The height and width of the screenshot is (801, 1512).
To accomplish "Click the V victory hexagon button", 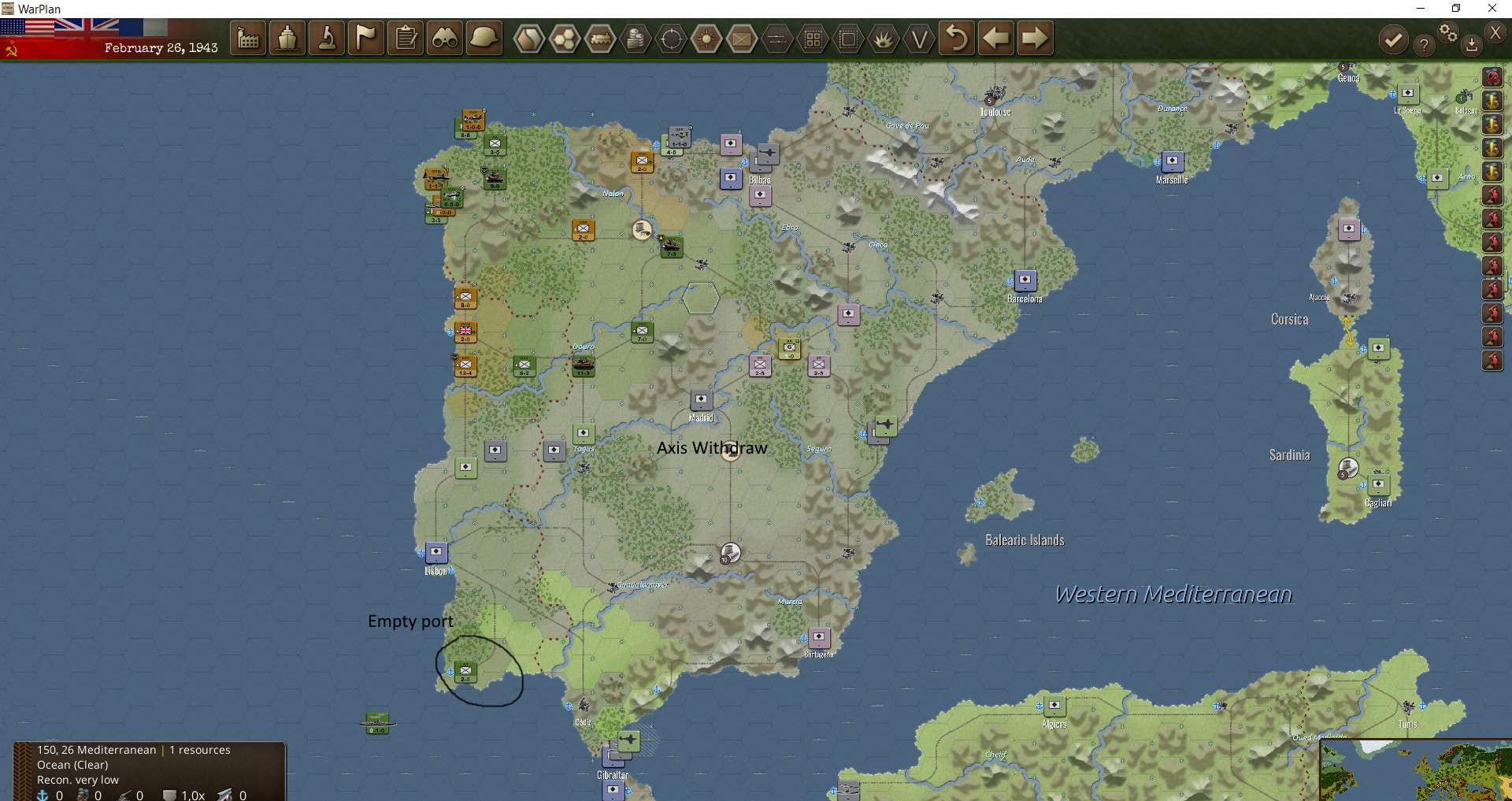I will click(x=919, y=39).
